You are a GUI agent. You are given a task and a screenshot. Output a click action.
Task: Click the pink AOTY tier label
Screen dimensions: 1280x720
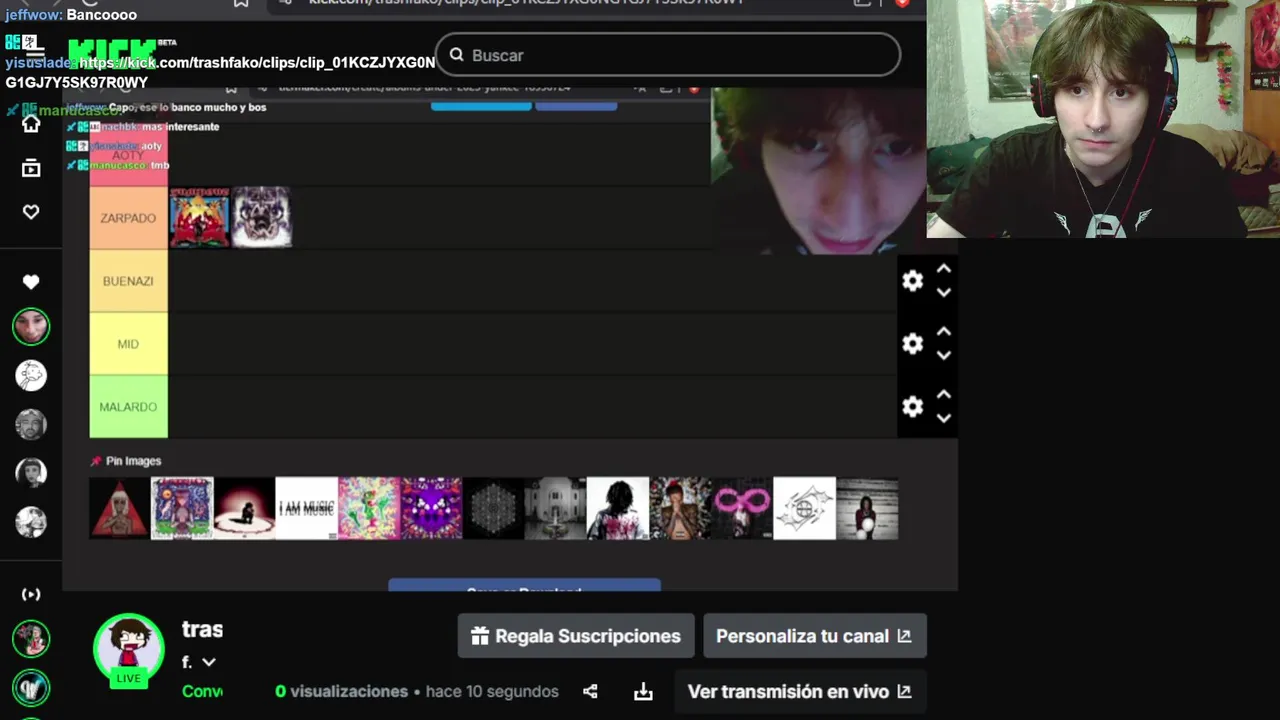[x=128, y=155]
